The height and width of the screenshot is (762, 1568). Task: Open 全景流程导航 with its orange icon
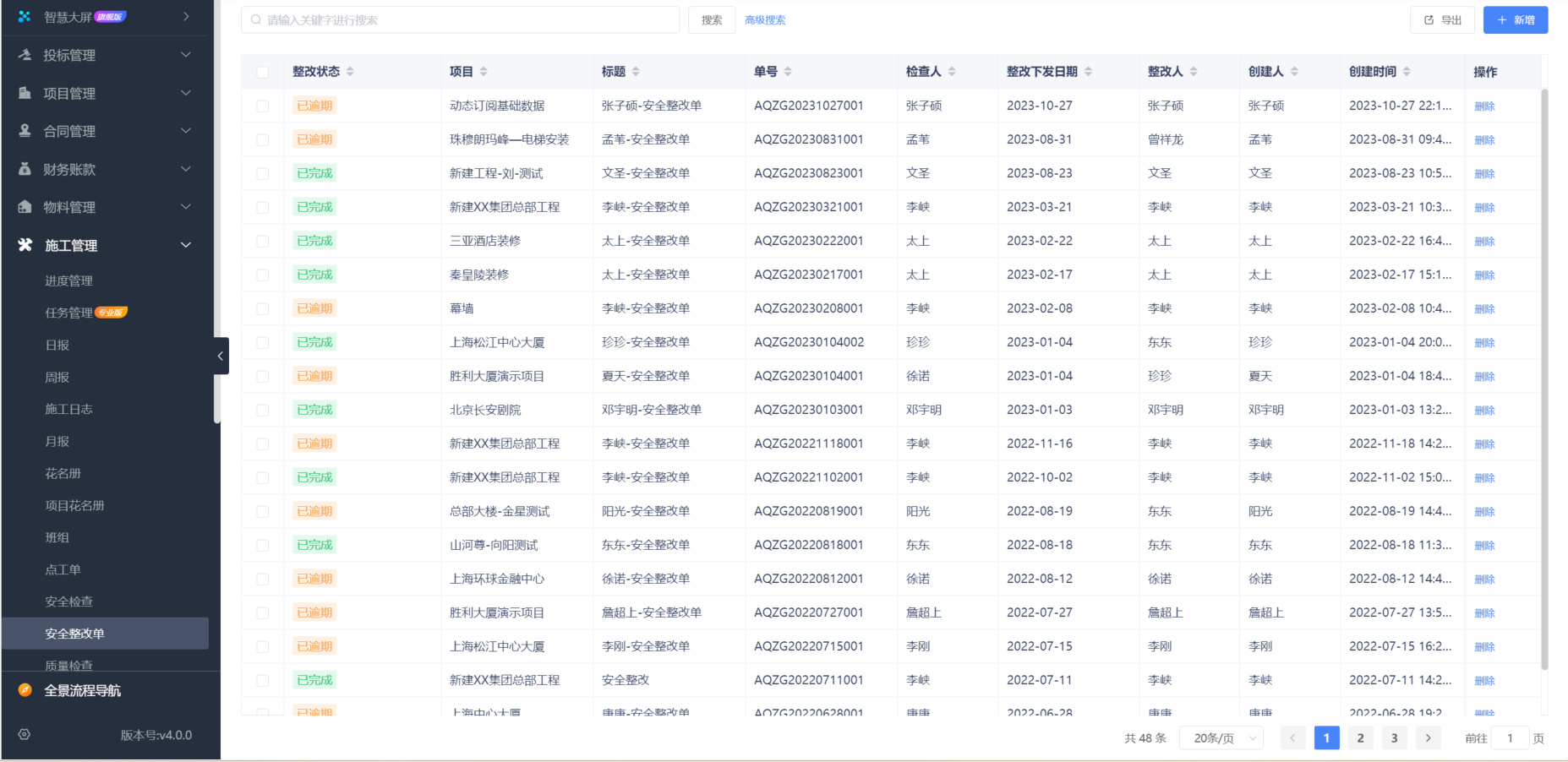tap(24, 690)
